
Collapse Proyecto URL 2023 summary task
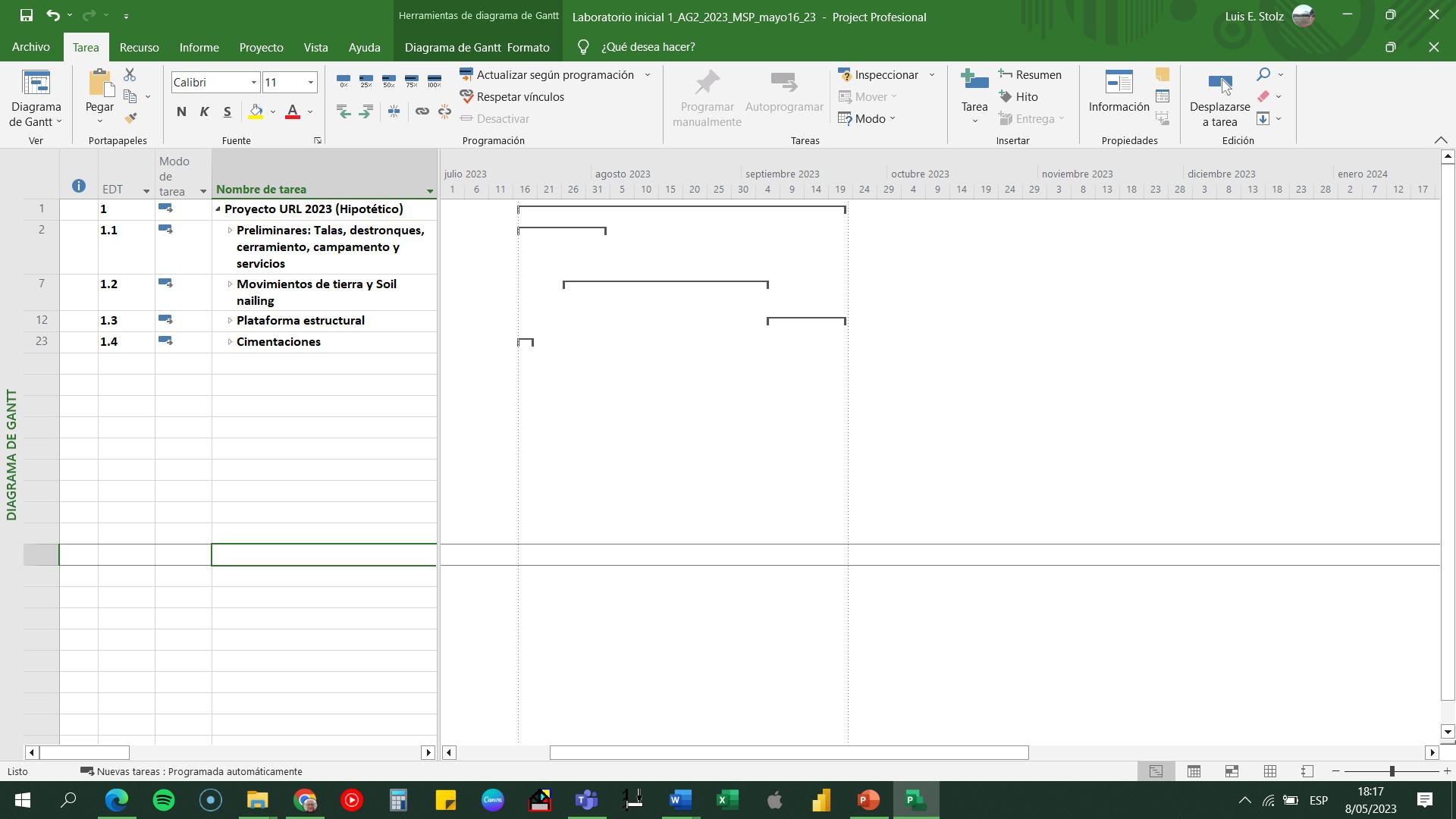[x=218, y=209]
